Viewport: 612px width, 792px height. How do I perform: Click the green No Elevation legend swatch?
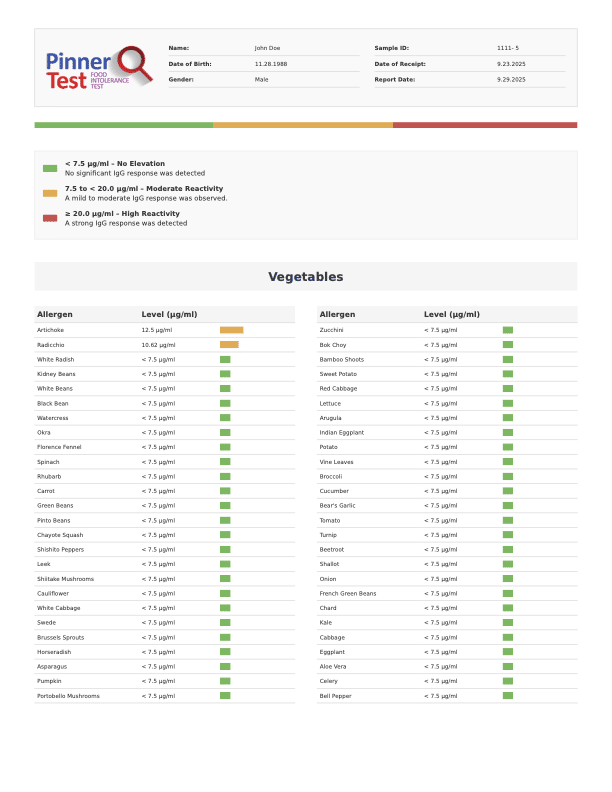(50, 168)
